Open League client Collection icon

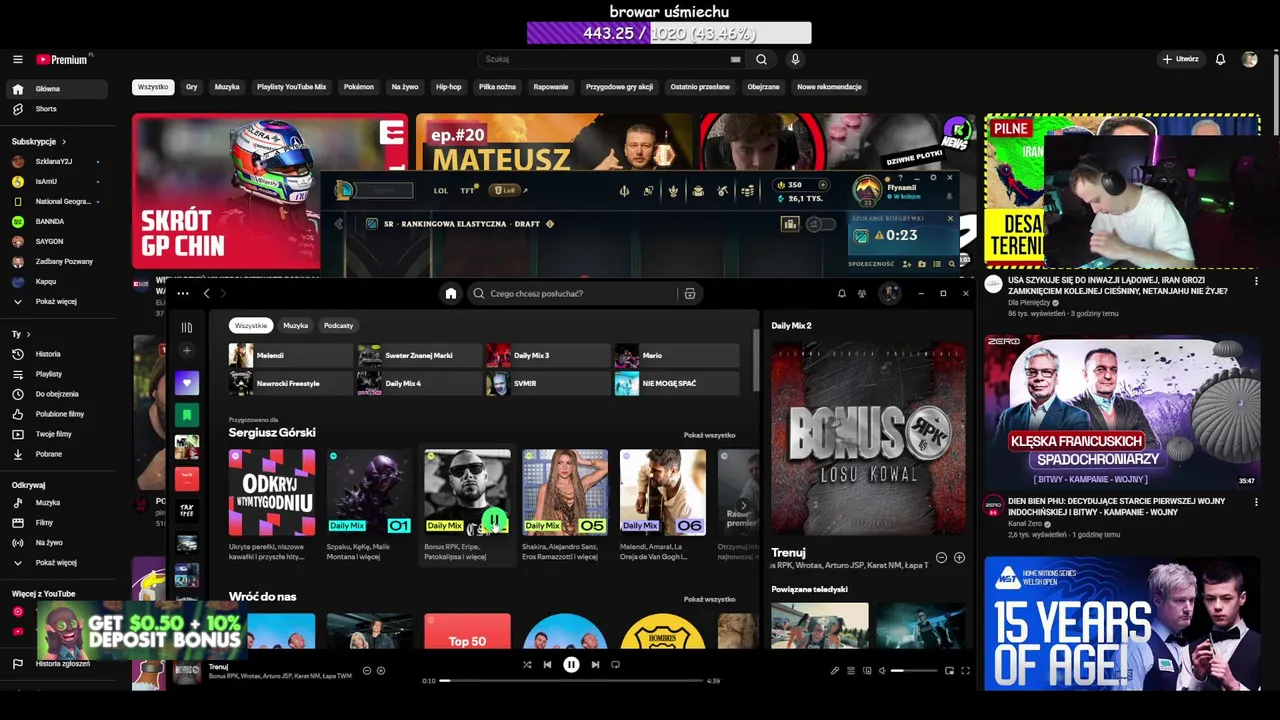(x=698, y=191)
